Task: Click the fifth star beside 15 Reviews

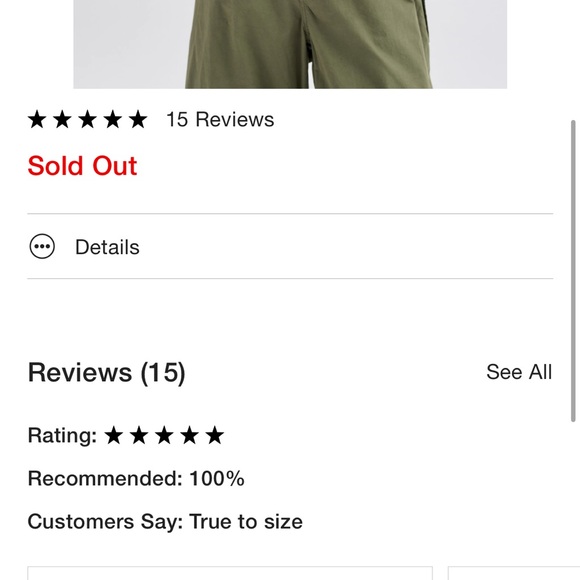Action: (138, 119)
